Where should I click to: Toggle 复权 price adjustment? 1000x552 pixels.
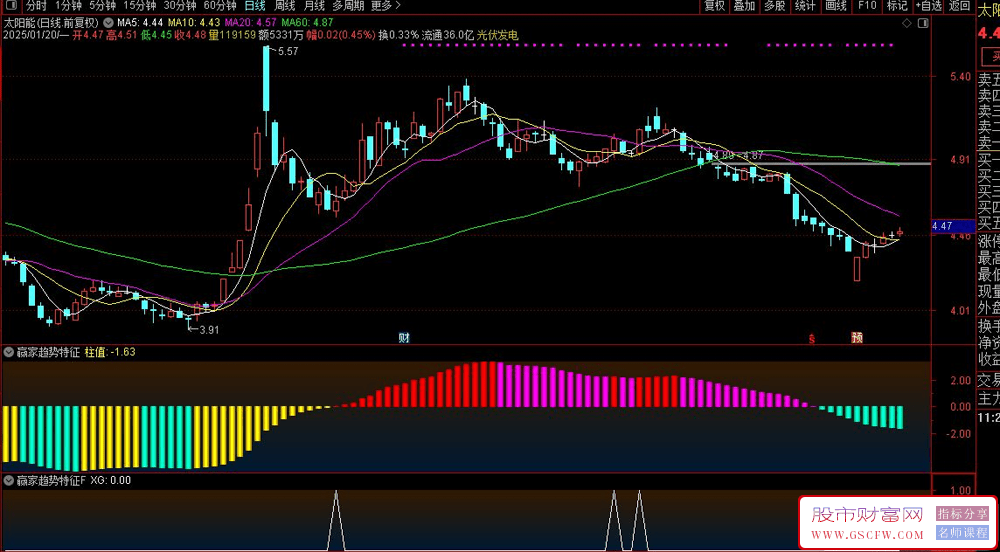point(714,6)
